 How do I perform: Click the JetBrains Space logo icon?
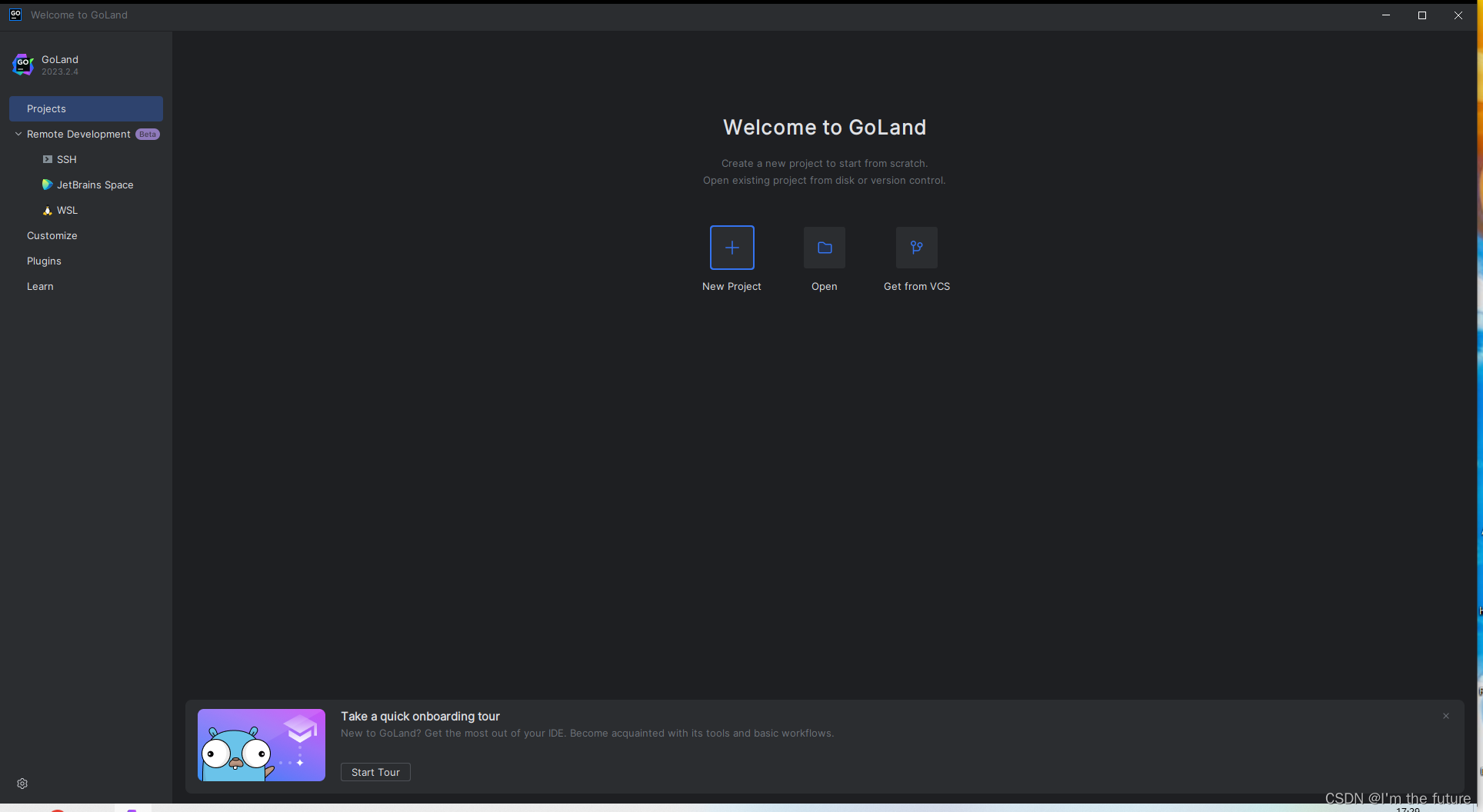click(47, 185)
